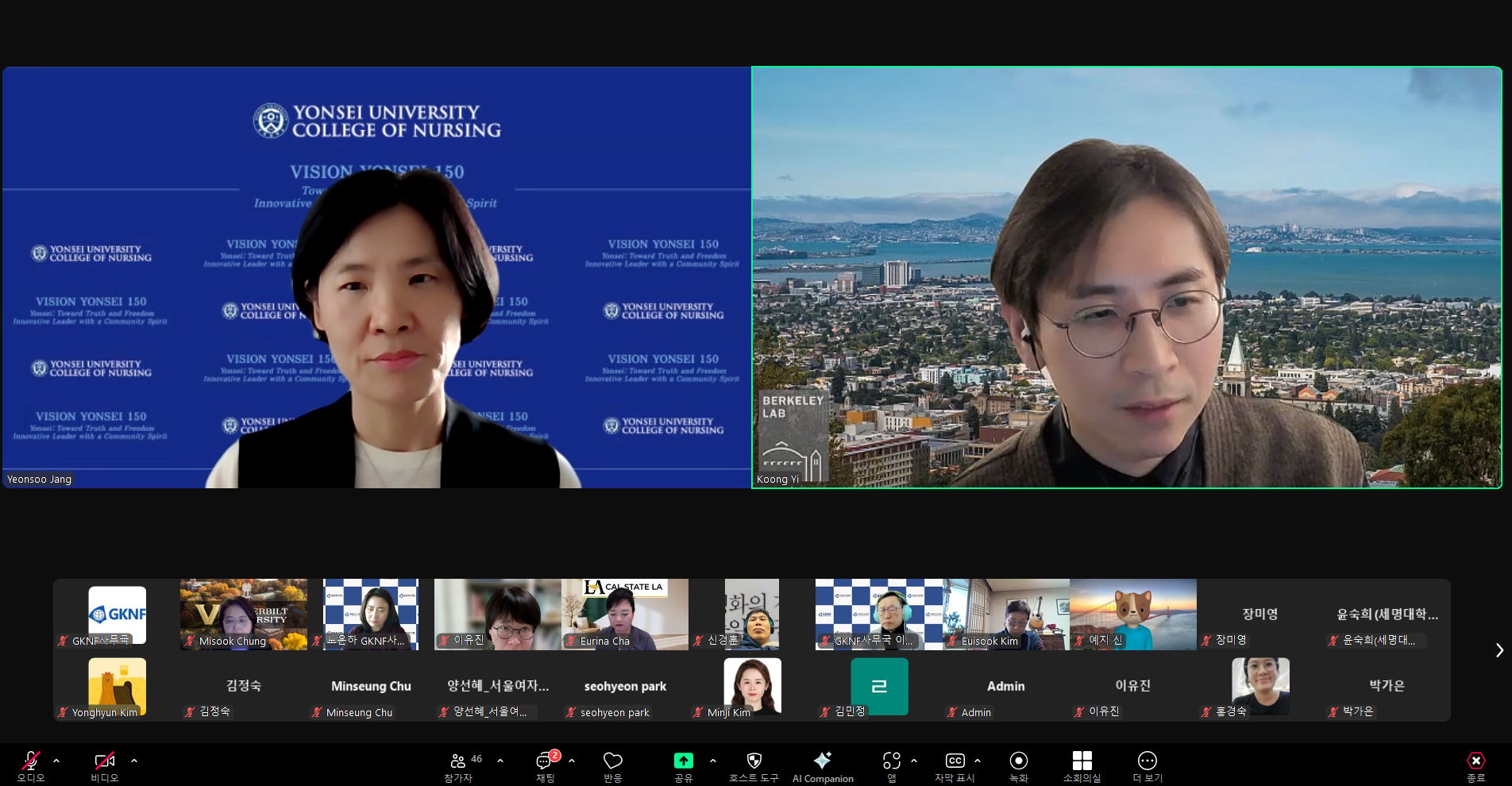The width and height of the screenshot is (1512, 786).
Task: Unmute the microphone with the audio button
Action: coord(31,765)
